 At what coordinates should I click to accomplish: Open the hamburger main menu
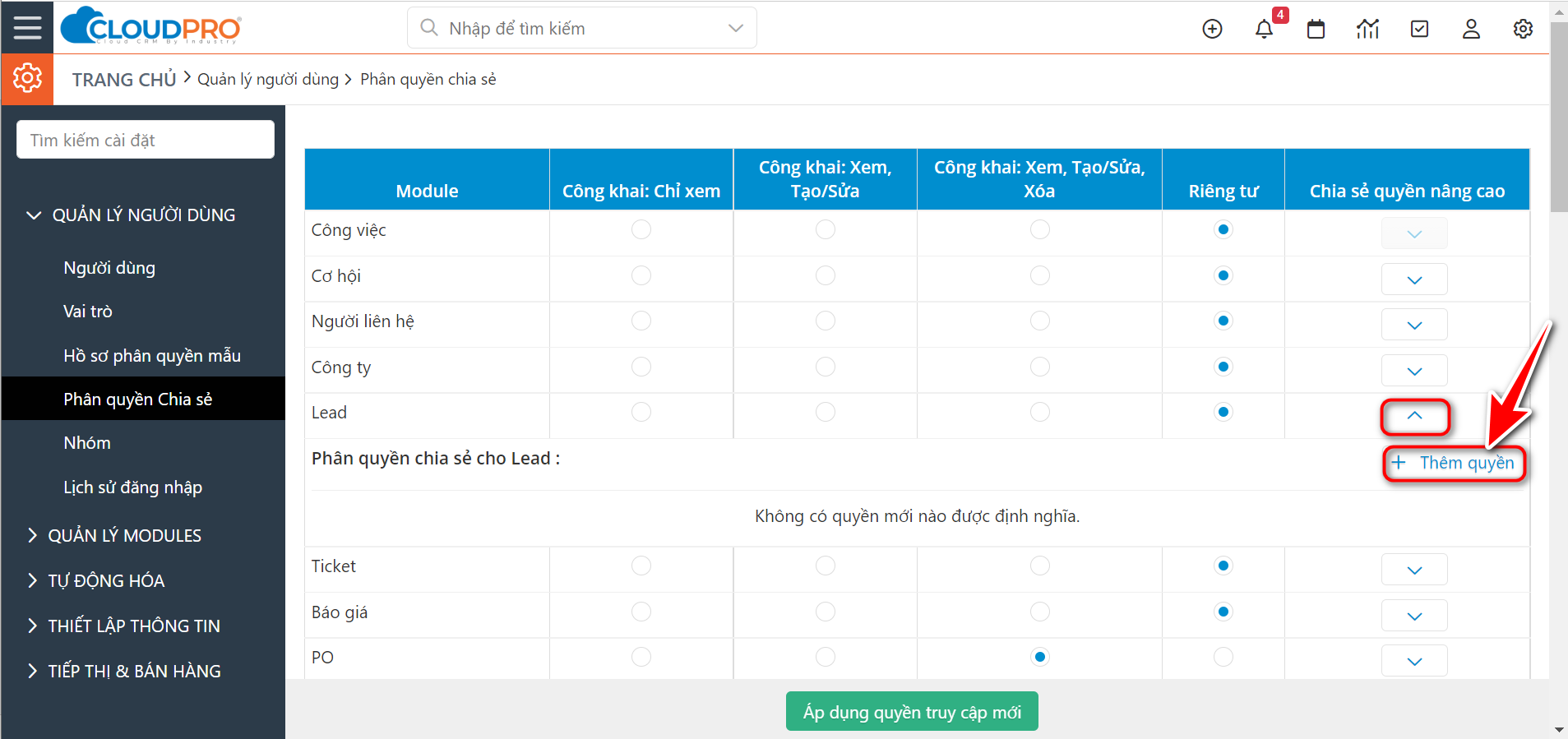click(27, 27)
